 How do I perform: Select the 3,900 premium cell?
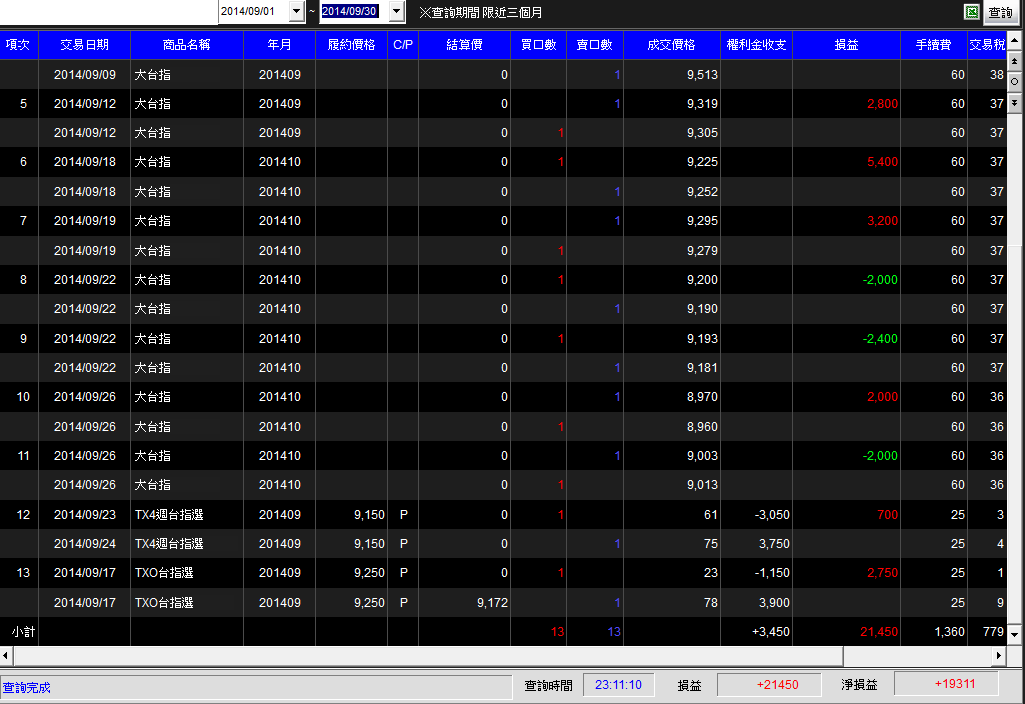pyautogui.click(x=756, y=603)
